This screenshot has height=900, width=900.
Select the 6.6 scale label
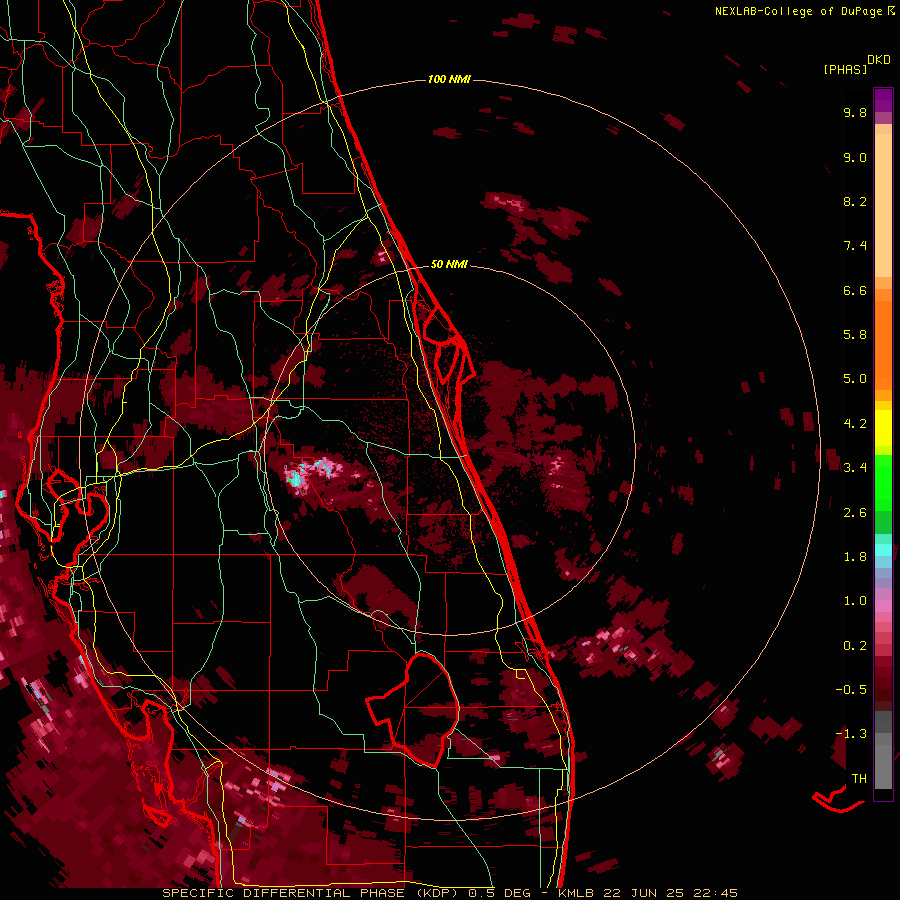tap(855, 290)
